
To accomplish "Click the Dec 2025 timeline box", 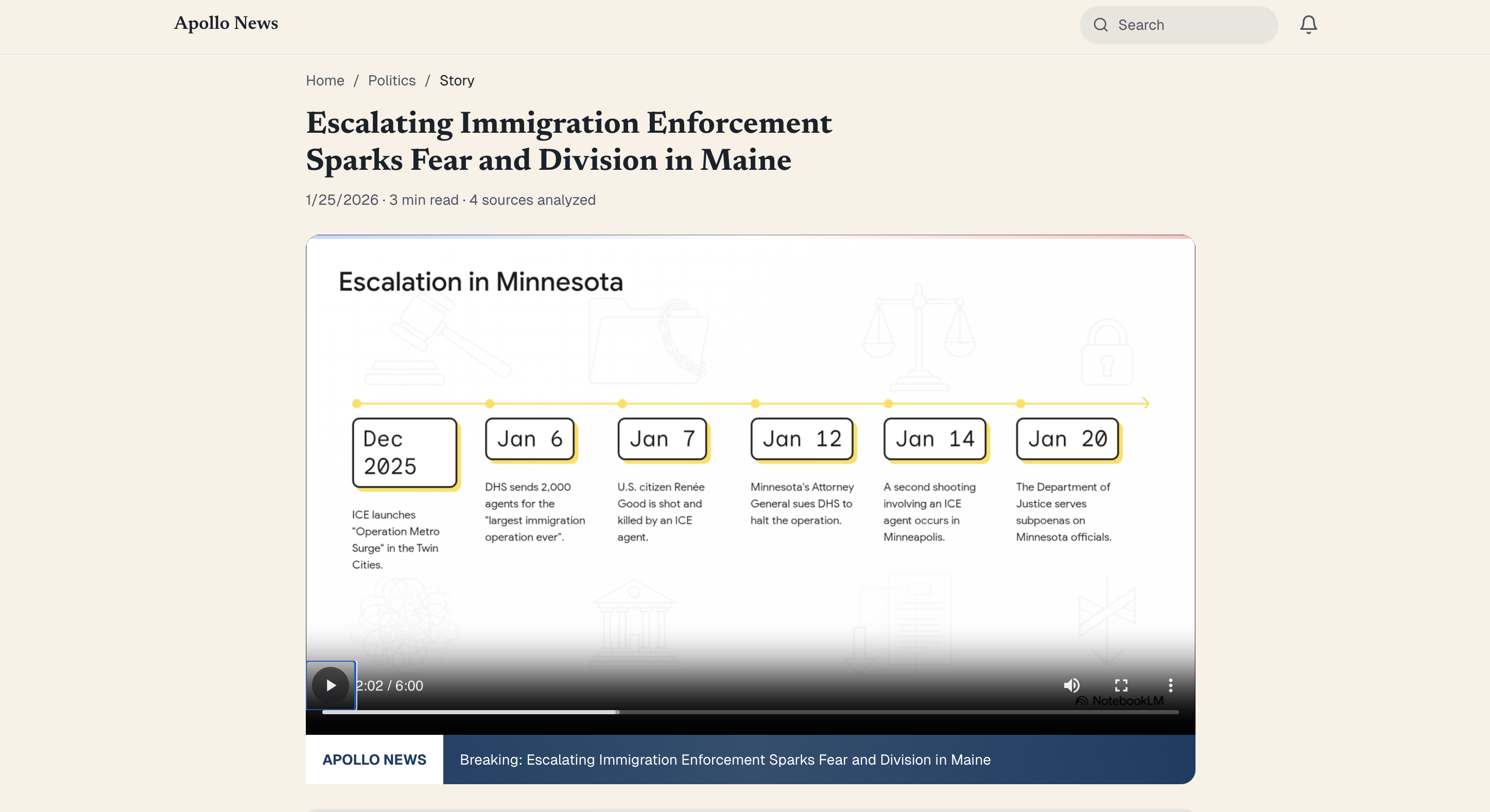I will pyautogui.click(x=404, y=452).
